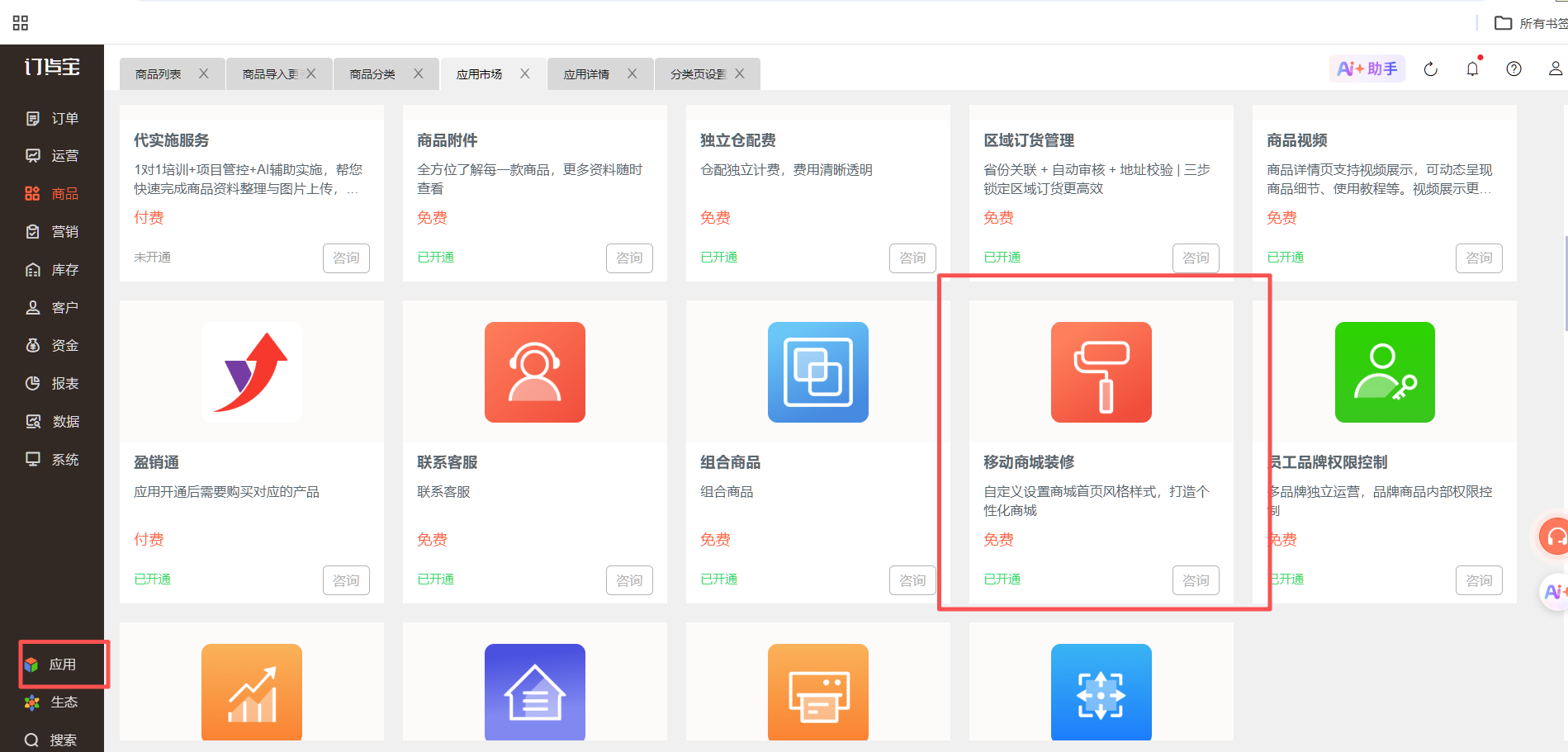1568x752 pixels.
Task: Open the user account icon
Action: (1556, 69)
